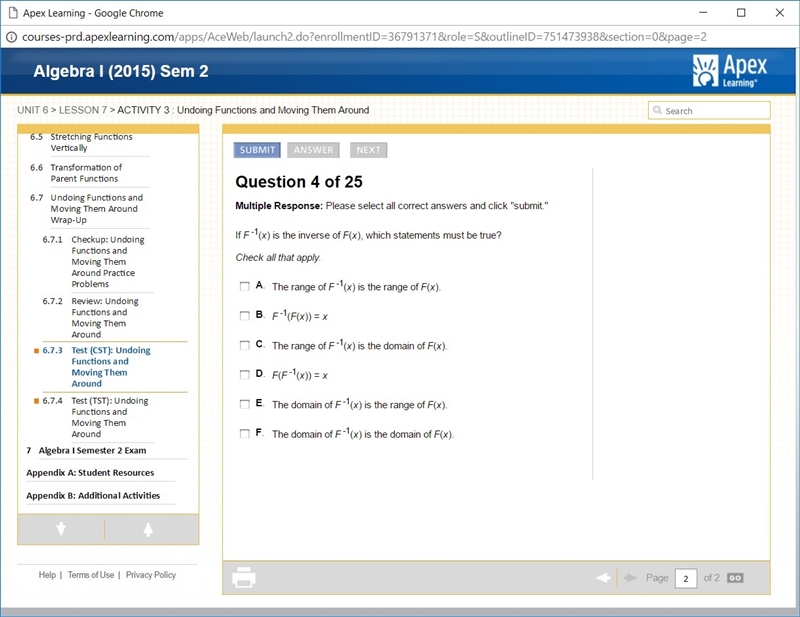Image resolution: width=800 pixels, height=617 pixels.
Task: Check answer C checkbox
Action: 244,345
